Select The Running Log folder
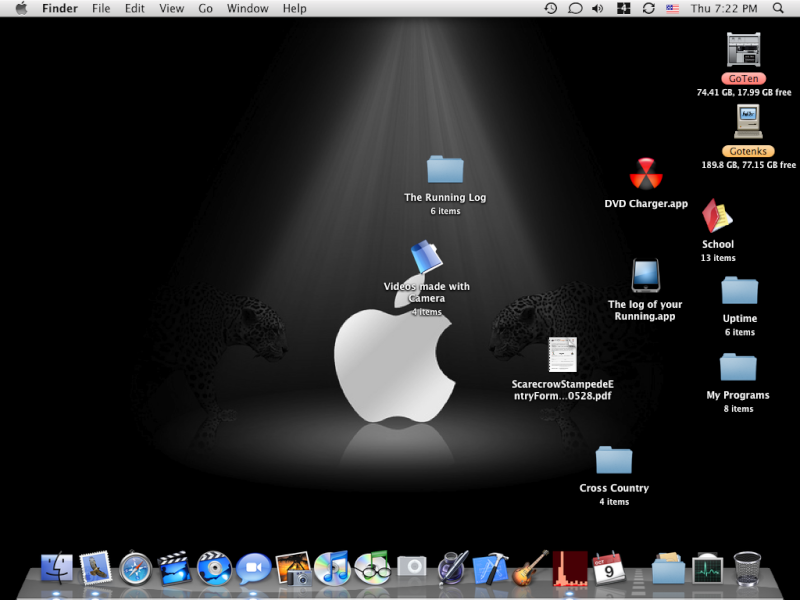Image resolution: width=800 pixels, height=600 pixels. coord(445,169)
